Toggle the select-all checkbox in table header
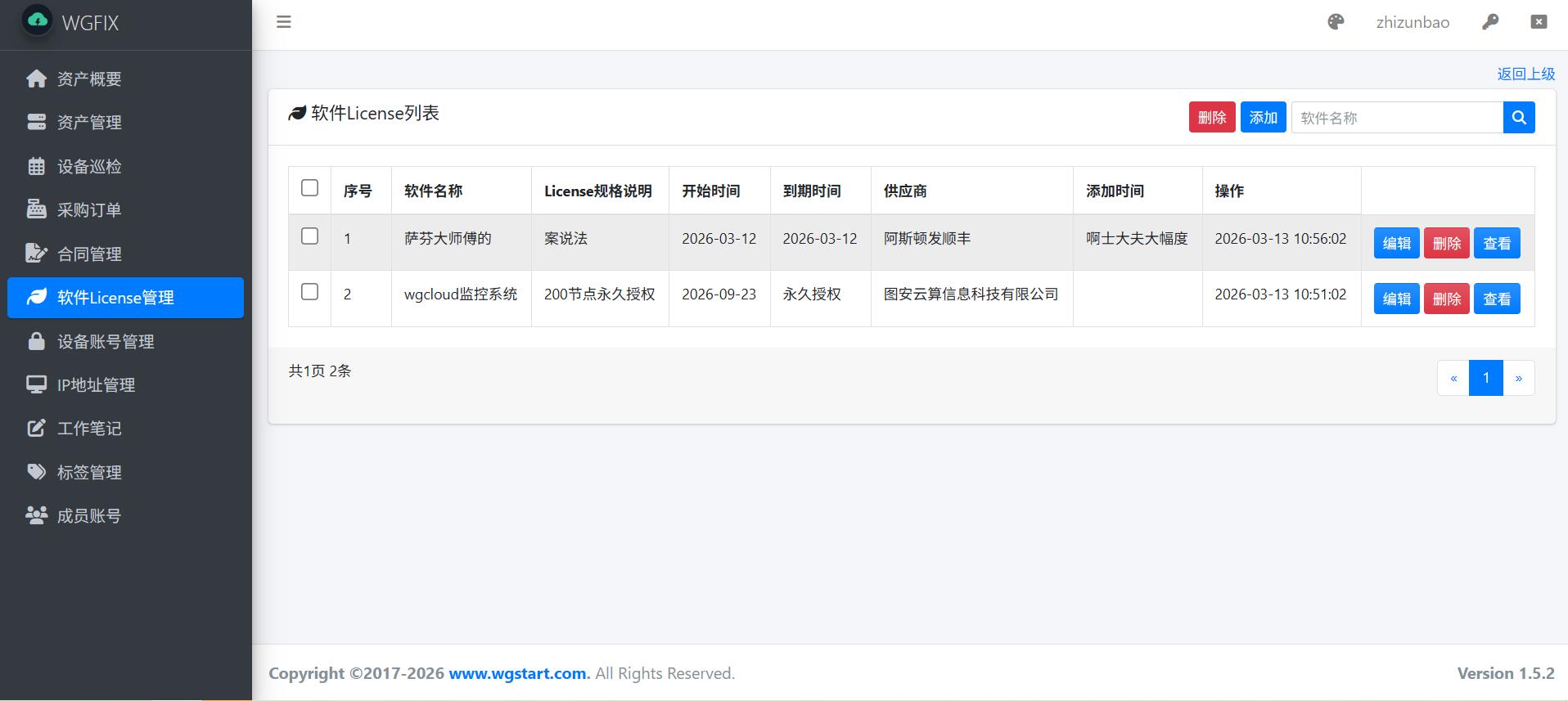This screenshot has width=1568, height=701. click(x=309, y=188)
